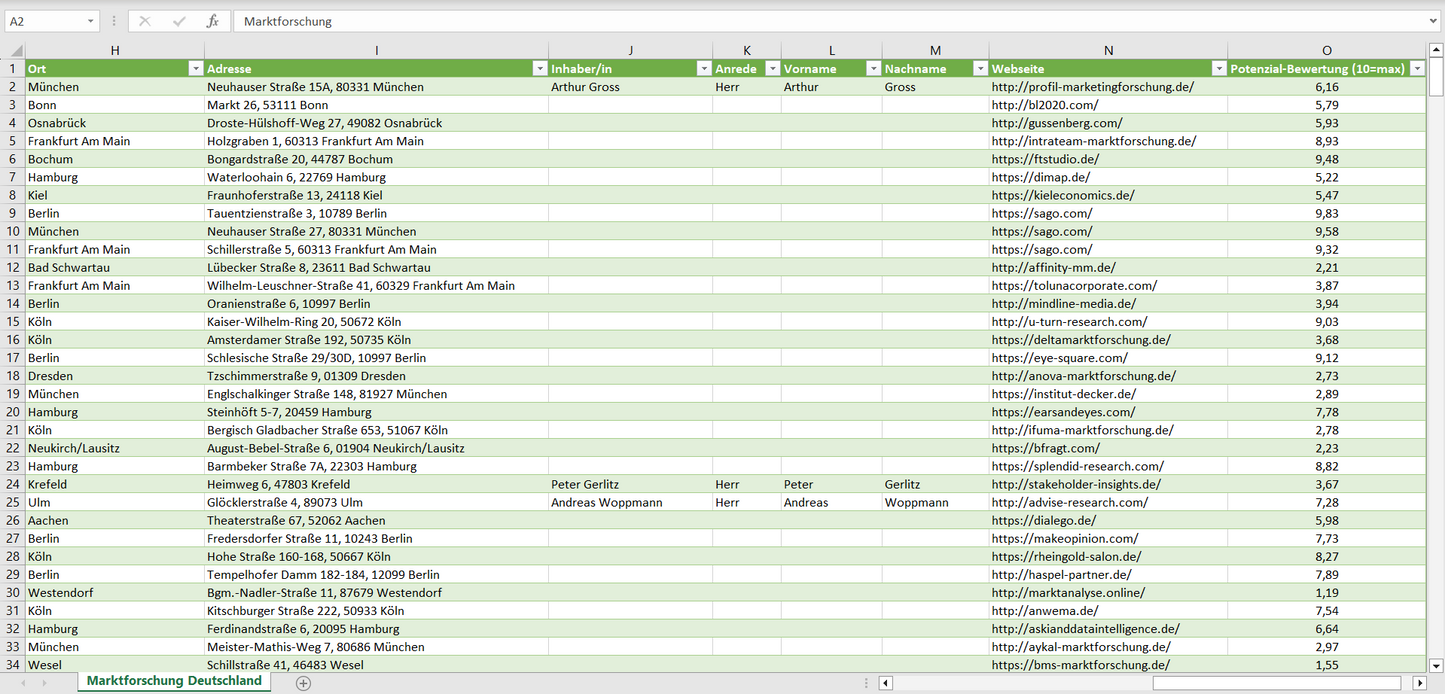The height and width of the screenshot is (694, 1445).
Task: Click the Cancel X icon in formula bar
Action: pyautogui.click(x=145, y=21)
